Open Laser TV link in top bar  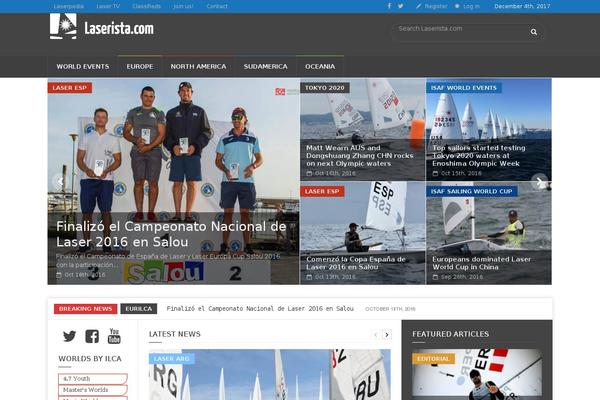[108, 6]
